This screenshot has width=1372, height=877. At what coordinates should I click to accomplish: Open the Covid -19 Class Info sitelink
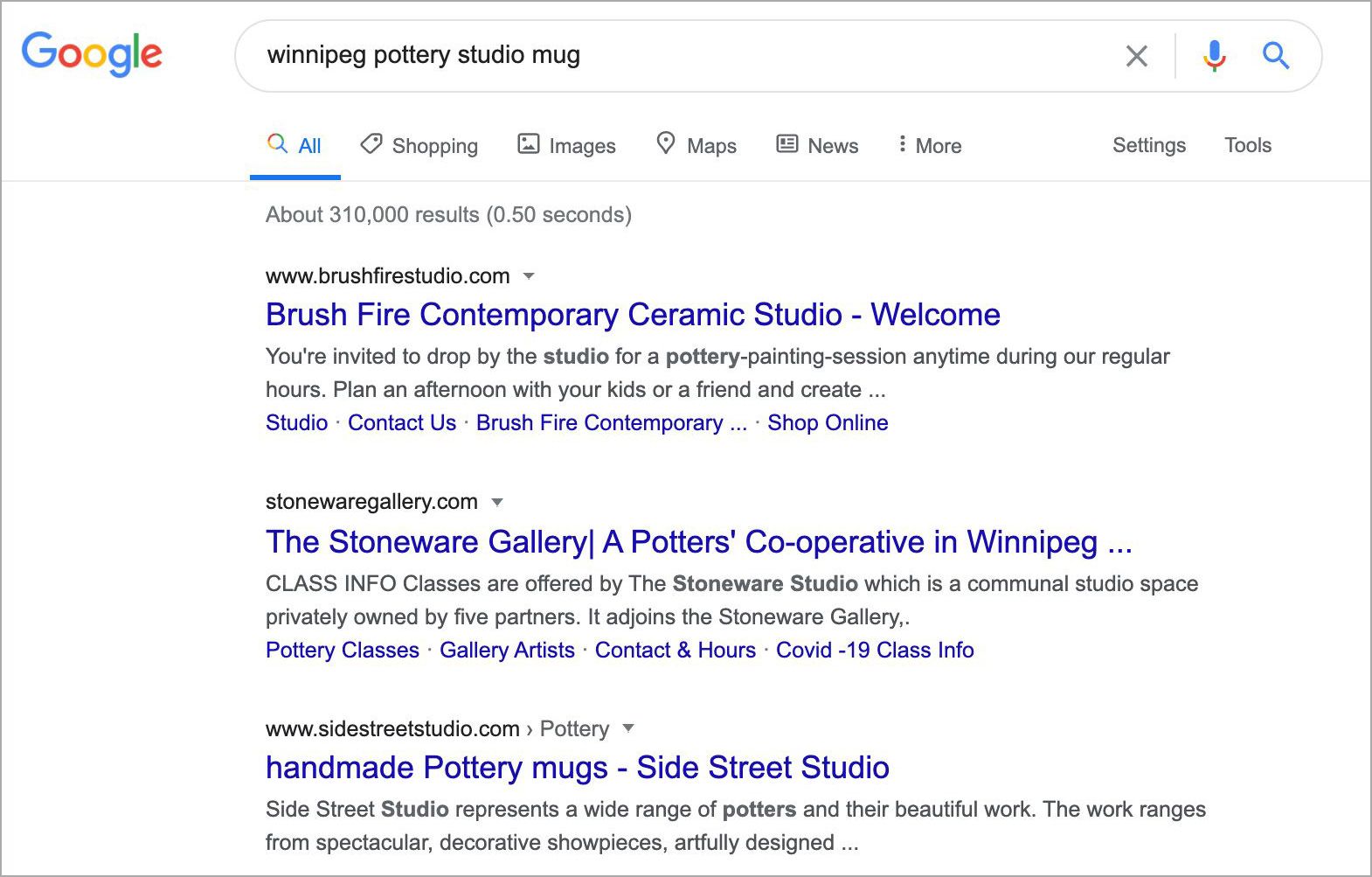(875, 650)
